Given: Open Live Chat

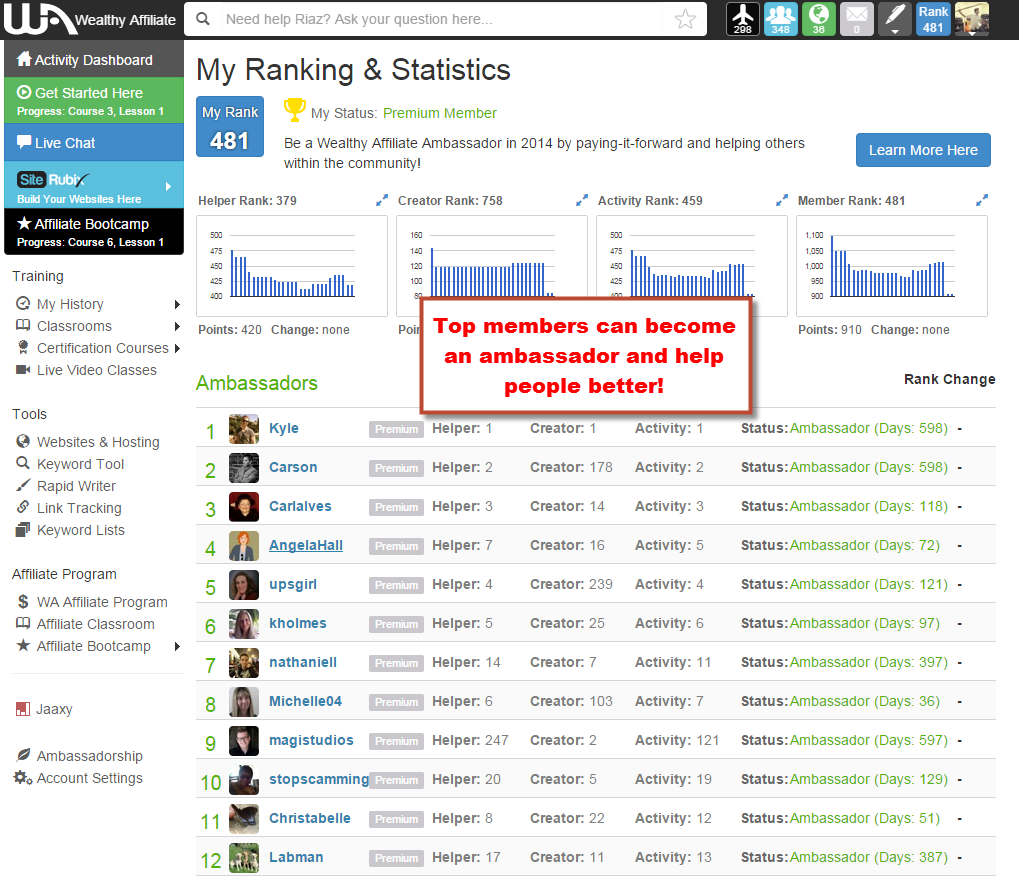Looking at the screenshot, I should [x=94, y=142].
